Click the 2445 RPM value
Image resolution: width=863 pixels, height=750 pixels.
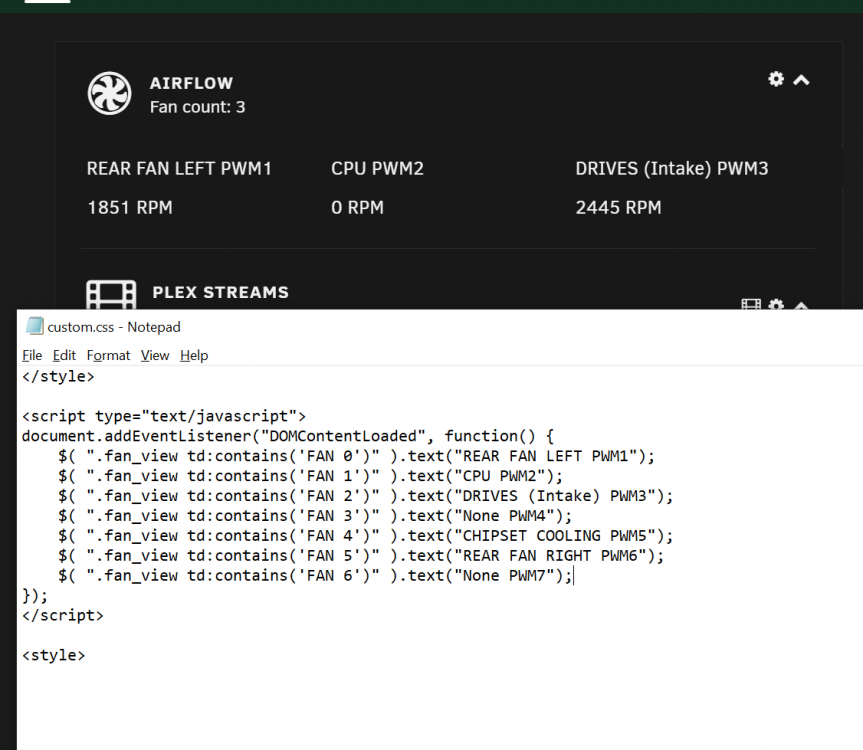(619, 207)
